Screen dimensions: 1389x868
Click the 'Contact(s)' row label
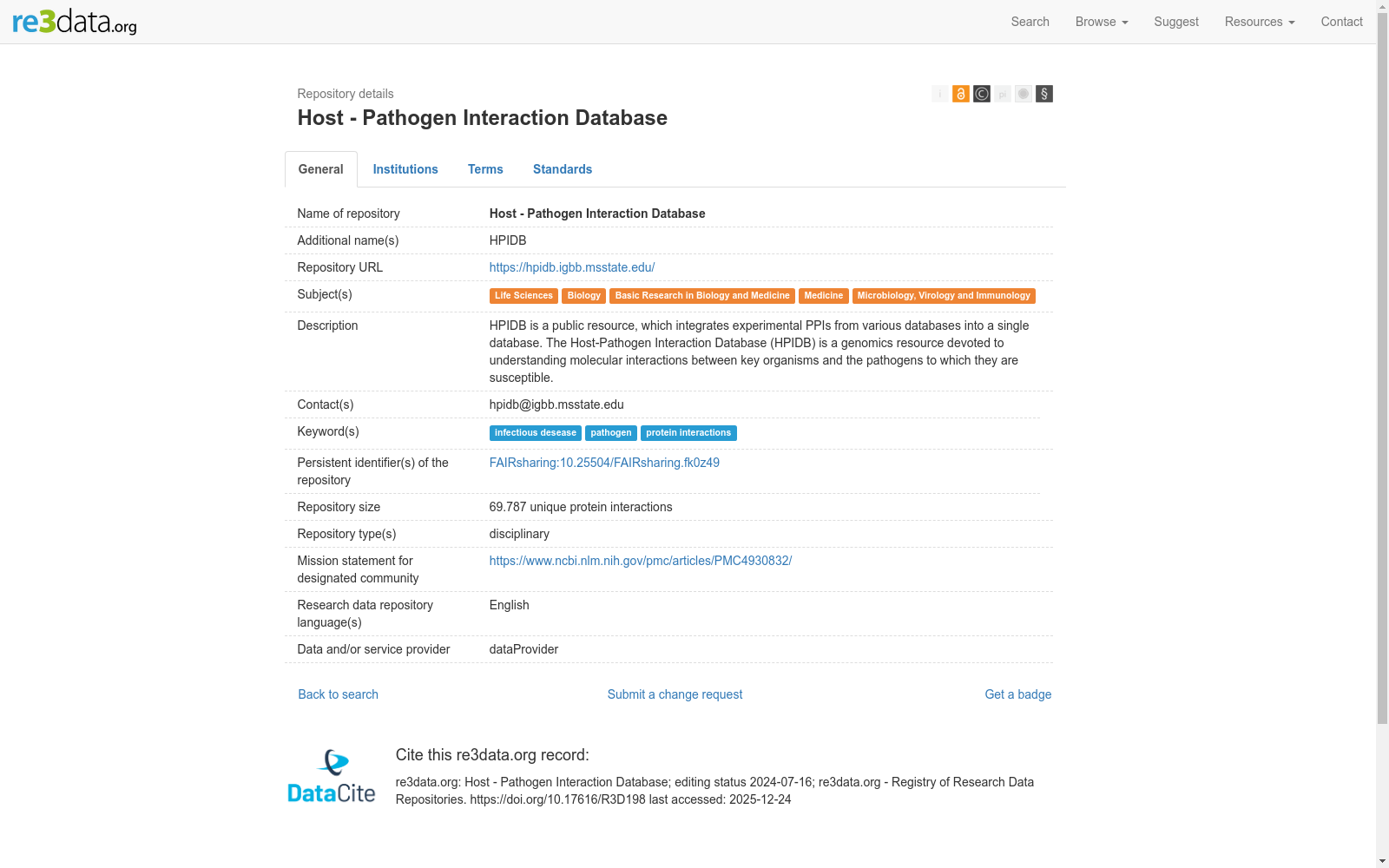click(x=326, y=404)
